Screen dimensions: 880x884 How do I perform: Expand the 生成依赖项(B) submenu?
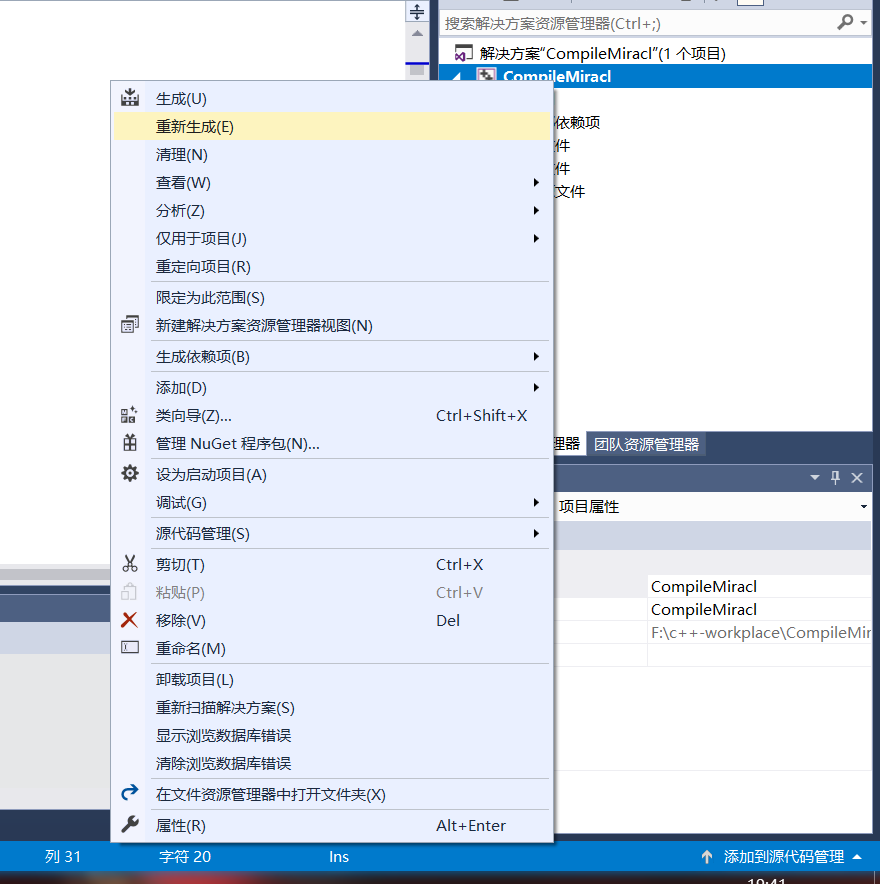(331, 357)
